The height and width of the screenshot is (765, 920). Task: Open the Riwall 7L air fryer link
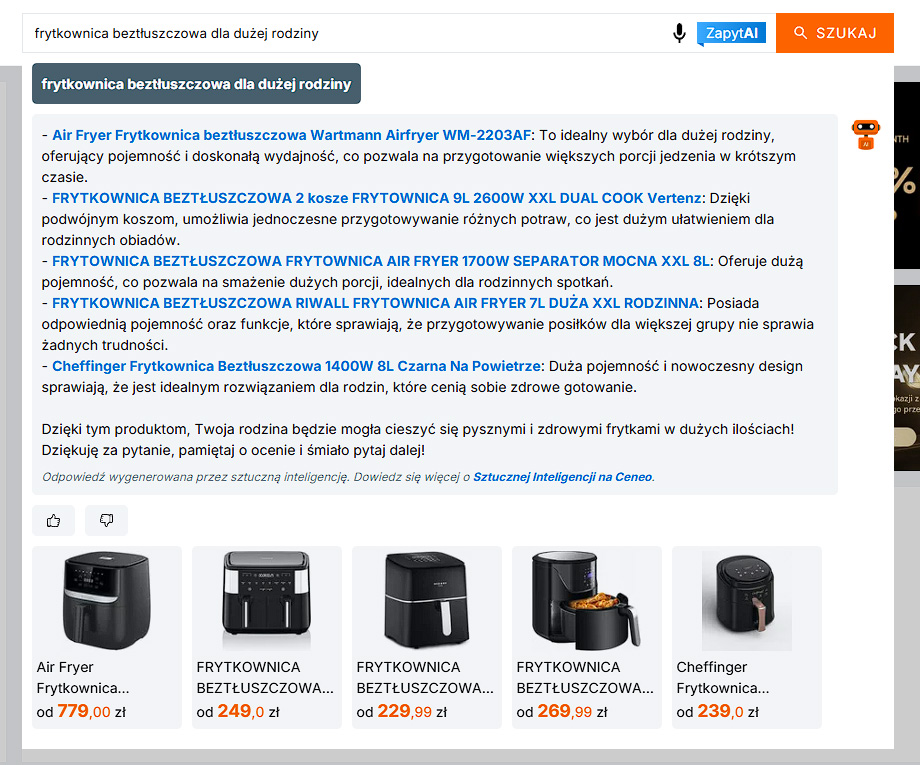tap(376, 303)
